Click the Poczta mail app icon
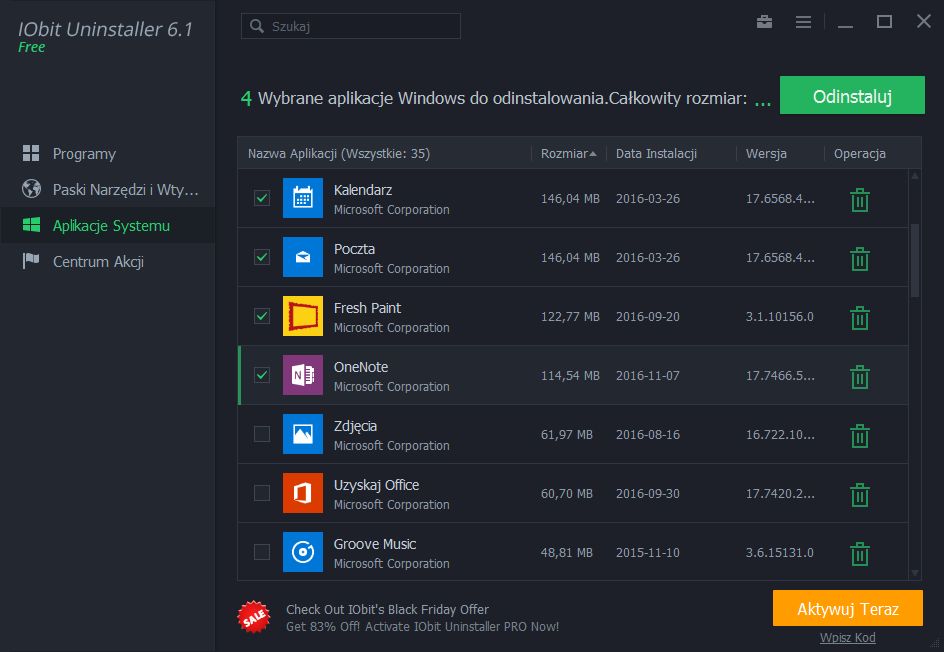 tap(303, 257)
